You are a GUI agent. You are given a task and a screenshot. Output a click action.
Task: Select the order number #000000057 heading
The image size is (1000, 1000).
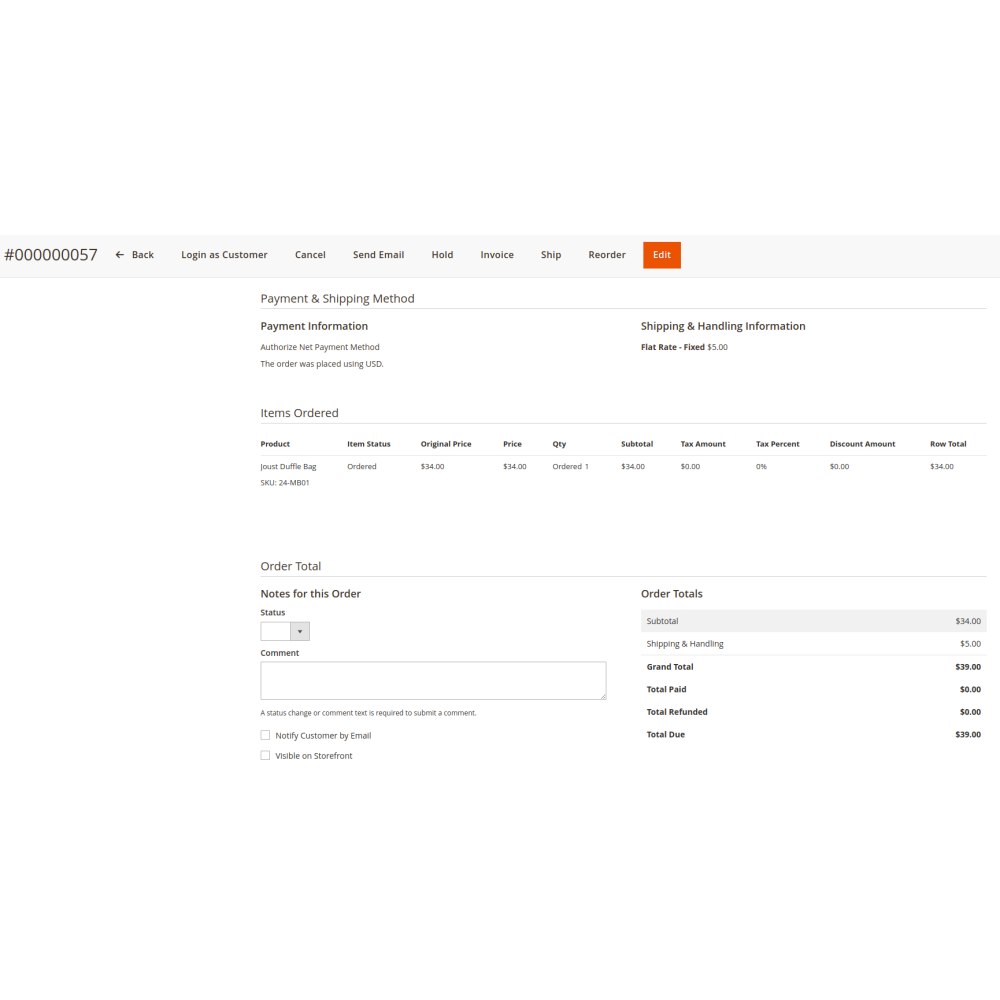click(51, 255)
